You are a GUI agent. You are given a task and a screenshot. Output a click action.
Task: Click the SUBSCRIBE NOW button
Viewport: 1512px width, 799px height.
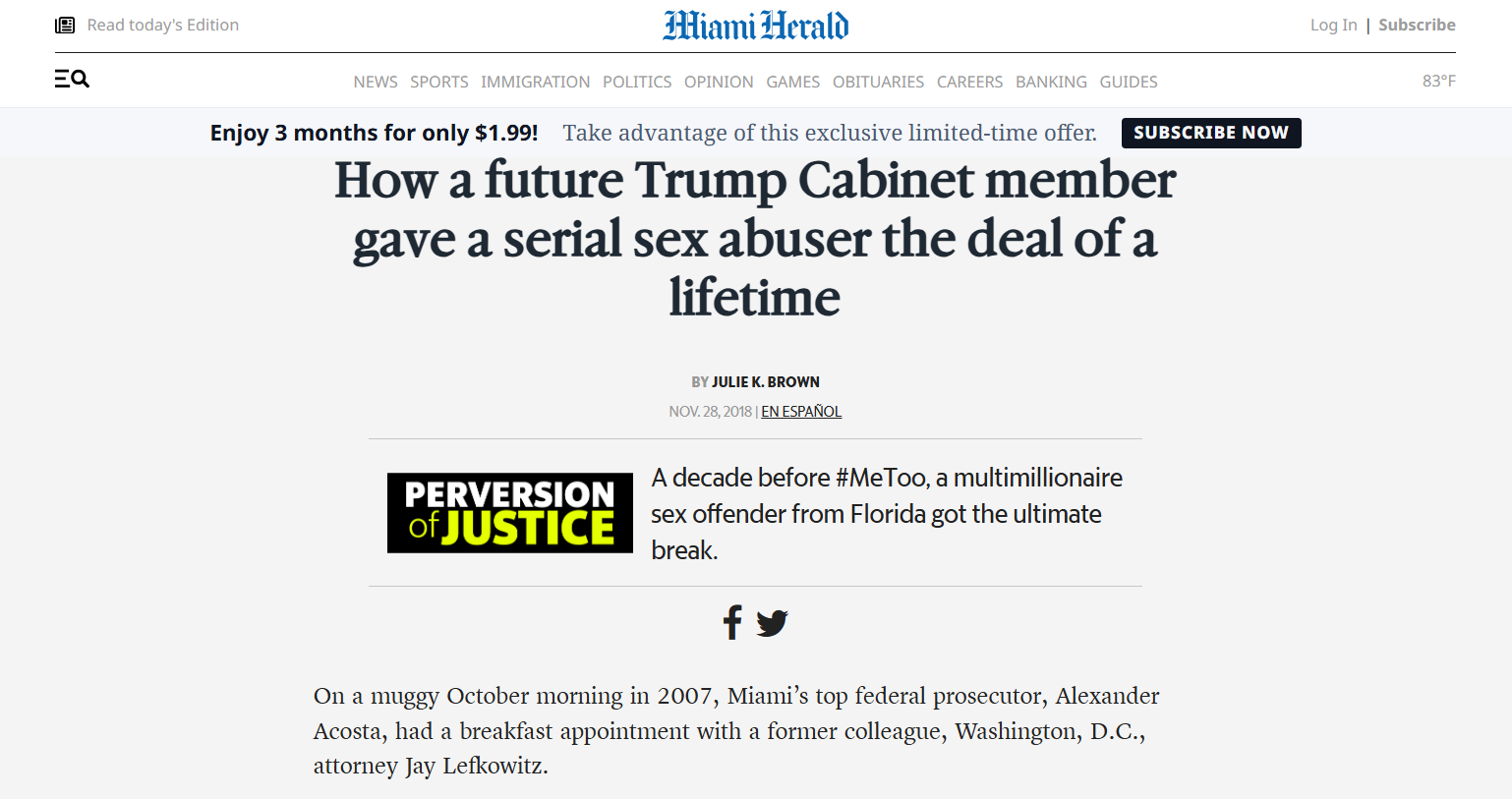[1211, 133]
